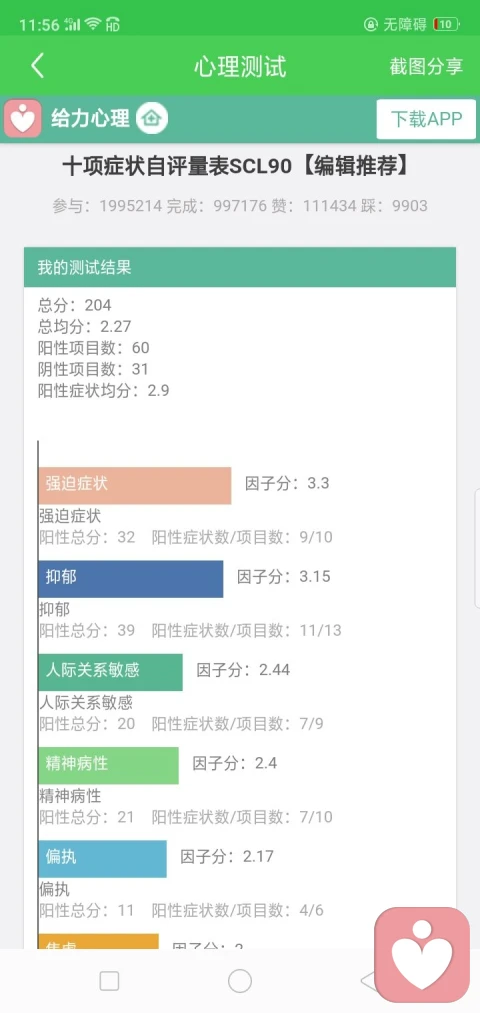Select the blue 抑郁 factor bar
The height and width of the screenshot is (1013, 480).
click(130, 579)
